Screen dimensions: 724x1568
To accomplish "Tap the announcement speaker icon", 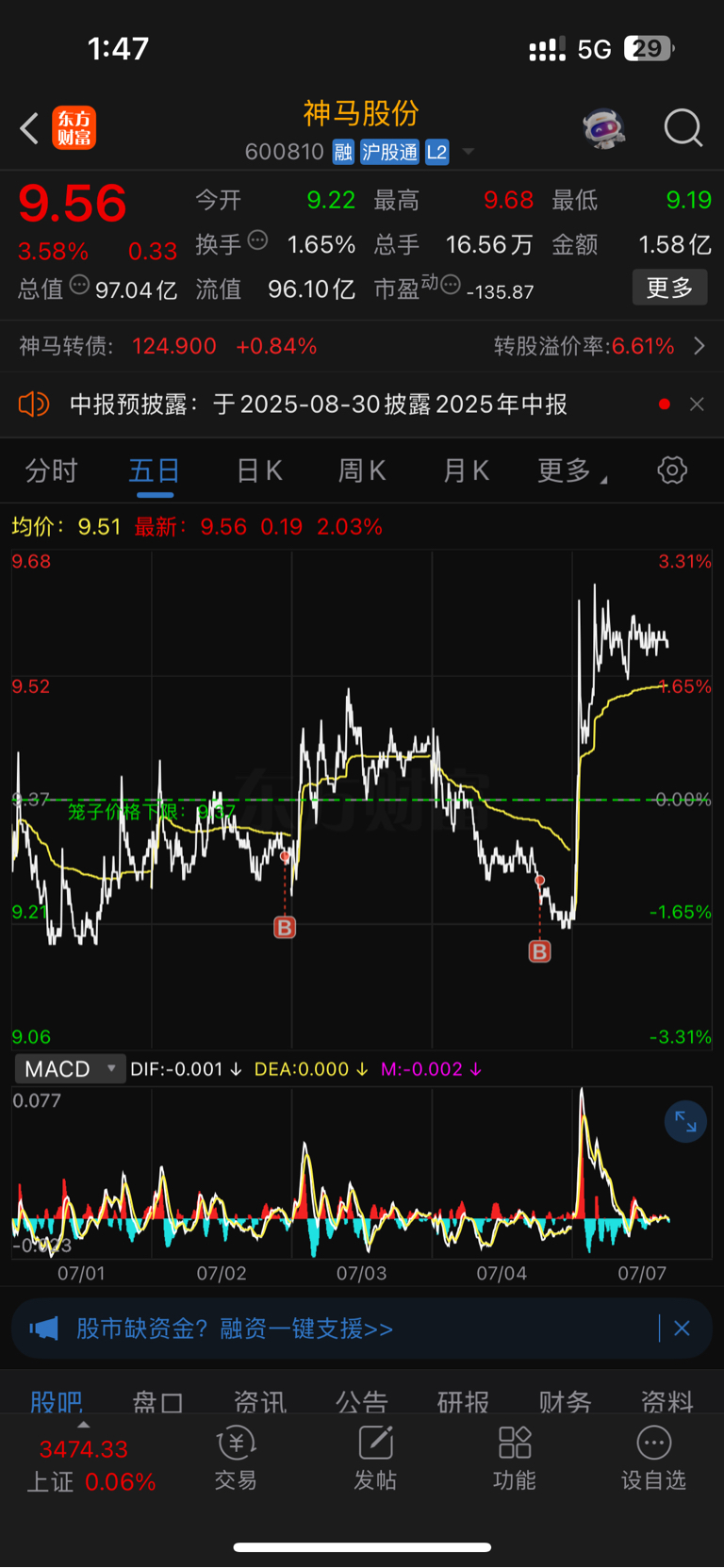I will [x=34, y=404].
